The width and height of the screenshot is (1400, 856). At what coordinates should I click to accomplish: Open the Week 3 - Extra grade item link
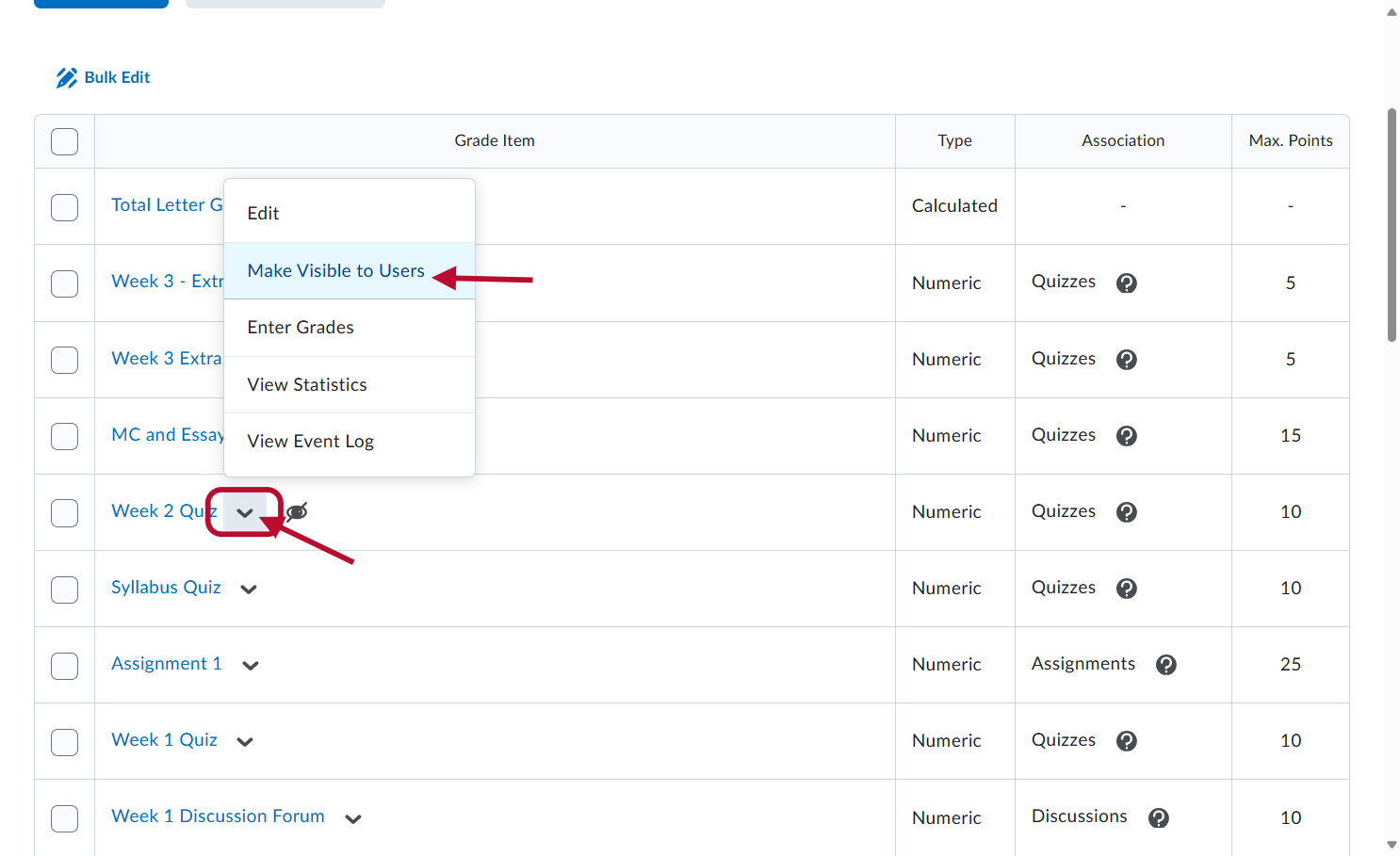(167, 282)
